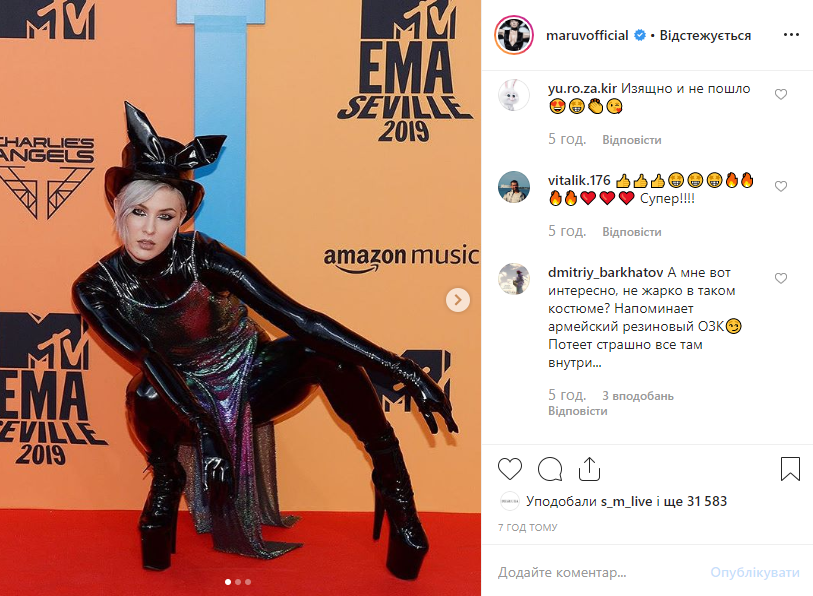The image size is (813, 596).
Task: Open the s_m_live liker profile link
Action: point(626,501)
